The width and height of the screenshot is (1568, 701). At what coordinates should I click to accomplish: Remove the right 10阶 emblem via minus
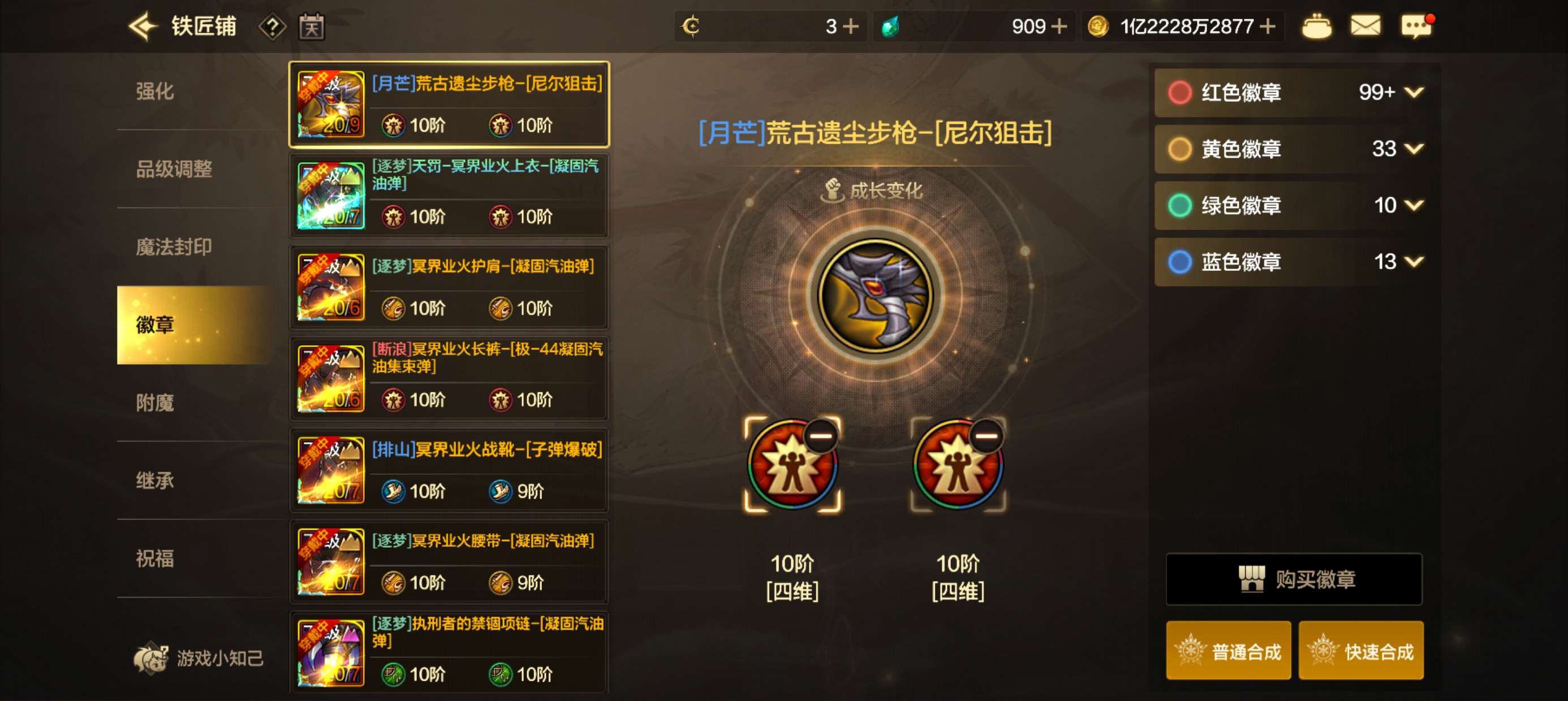(x=987, y=436)
